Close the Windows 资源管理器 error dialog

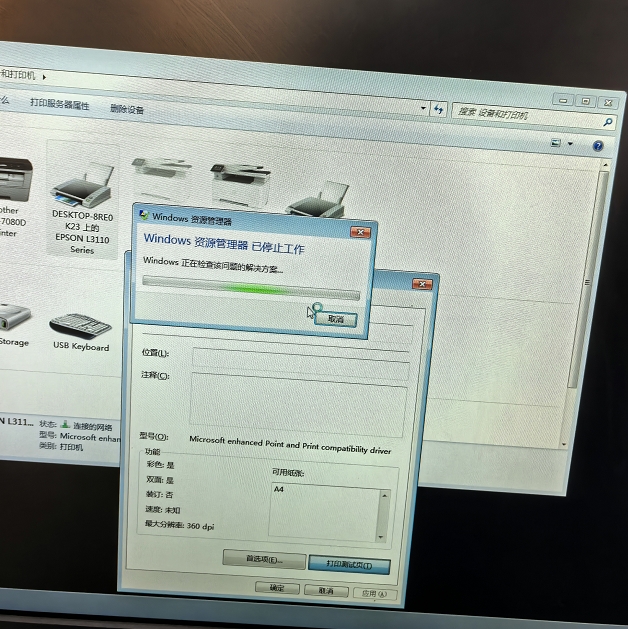[x=360, y=232]
